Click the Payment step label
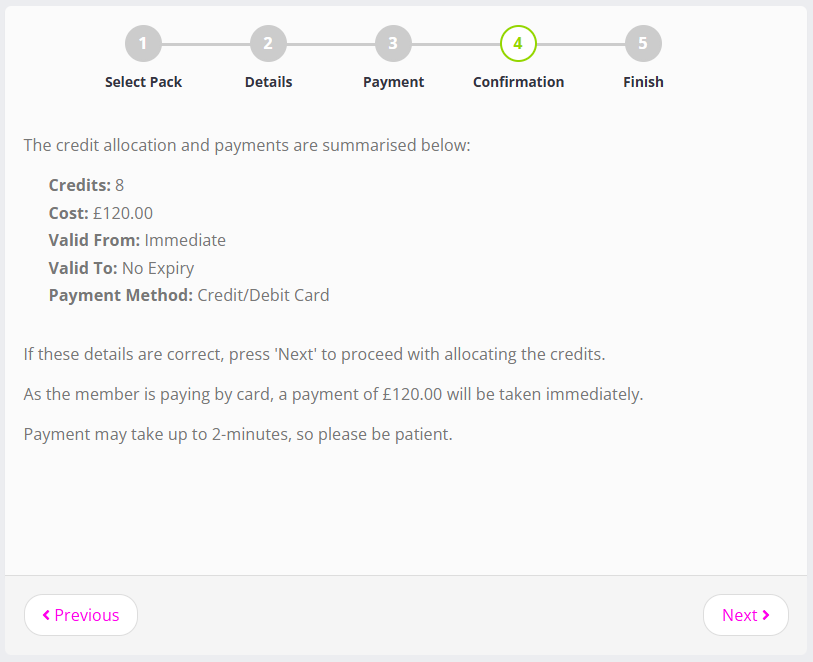Image resolution: width=813 pixels, height=662 pixels. pos(393,82)
